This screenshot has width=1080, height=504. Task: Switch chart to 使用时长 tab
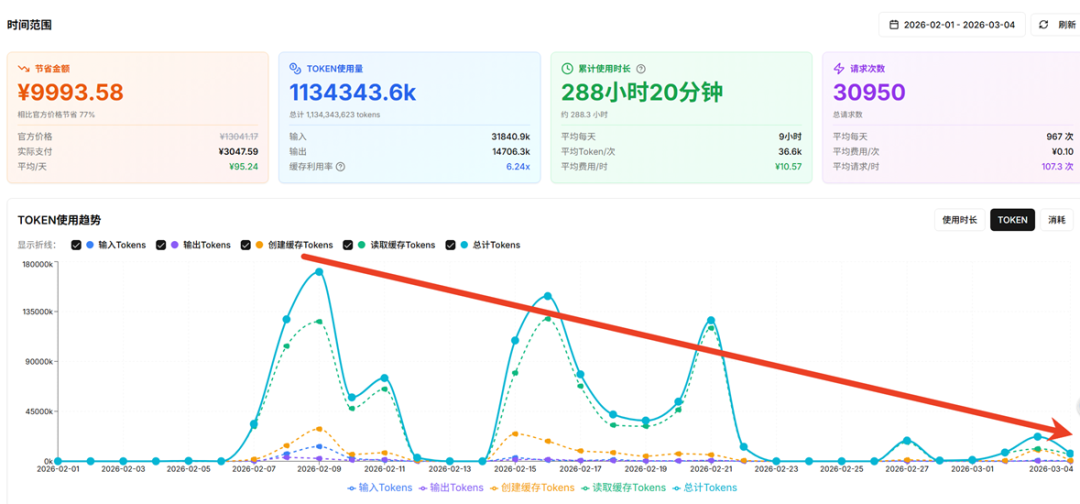[960, 220]
